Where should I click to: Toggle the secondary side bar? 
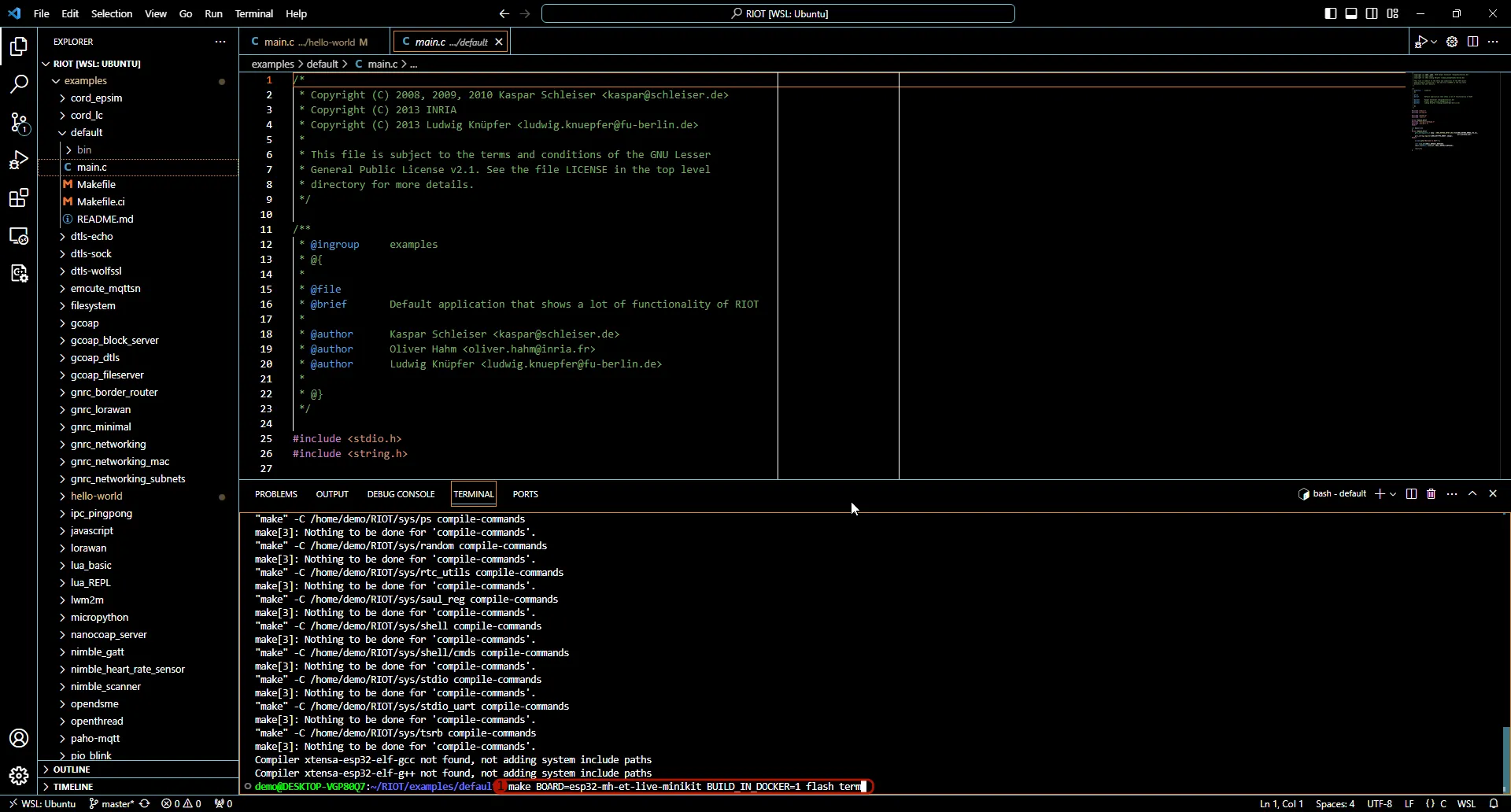[x=1372, y=13]
